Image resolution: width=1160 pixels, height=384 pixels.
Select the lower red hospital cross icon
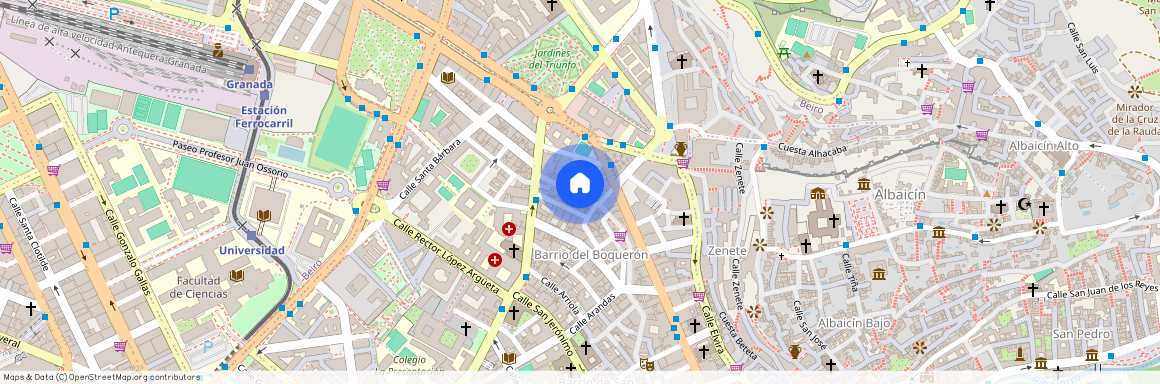pos(495,260)
